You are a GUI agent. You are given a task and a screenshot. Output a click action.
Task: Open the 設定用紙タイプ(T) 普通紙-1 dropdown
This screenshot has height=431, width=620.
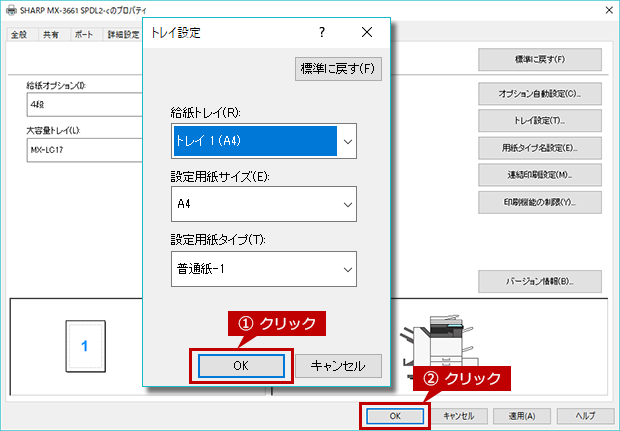[x=264, y=269]
